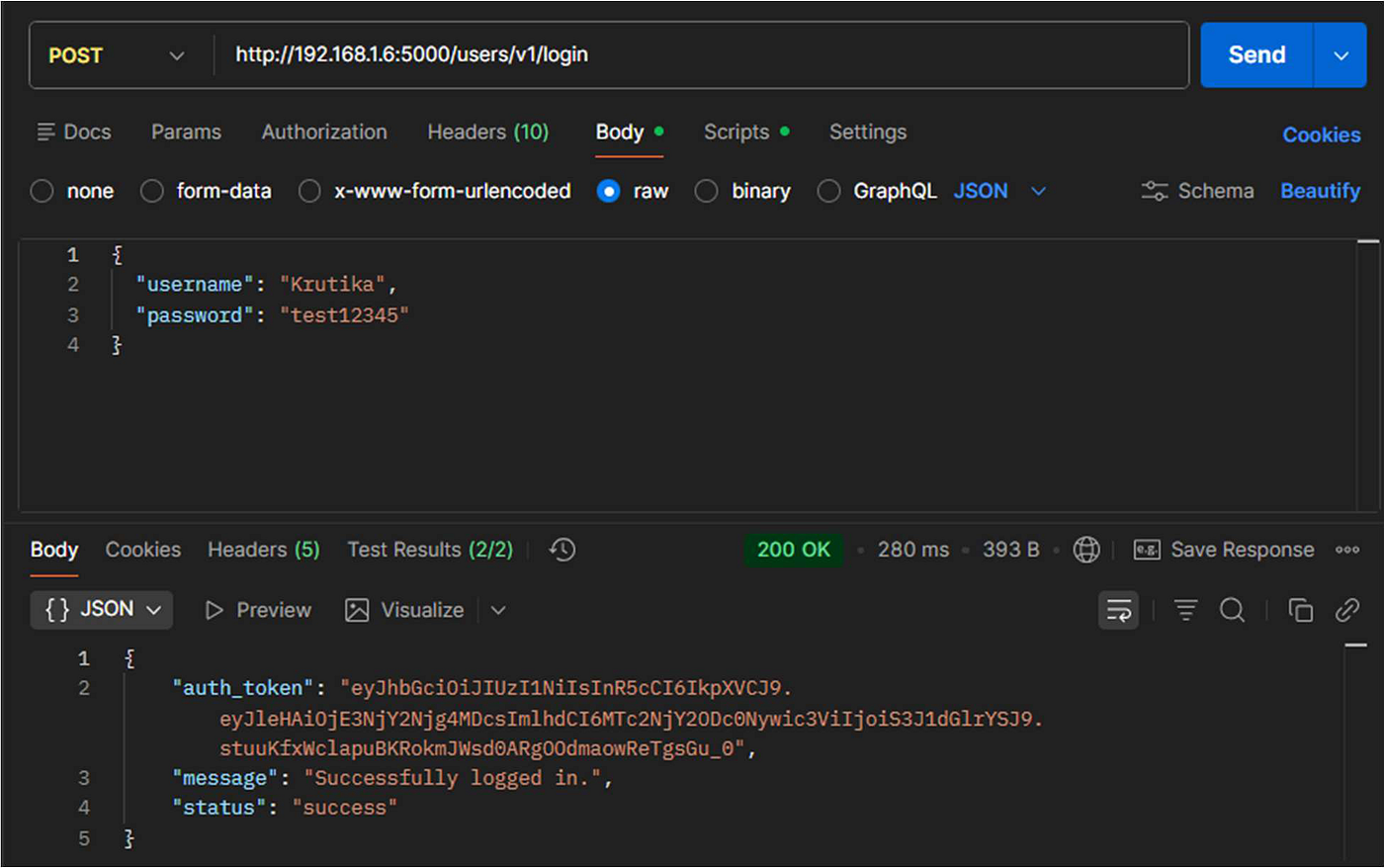Select the GraphQL body type
This screenshot has height=868, width=1384.
(x=877, y=191)
